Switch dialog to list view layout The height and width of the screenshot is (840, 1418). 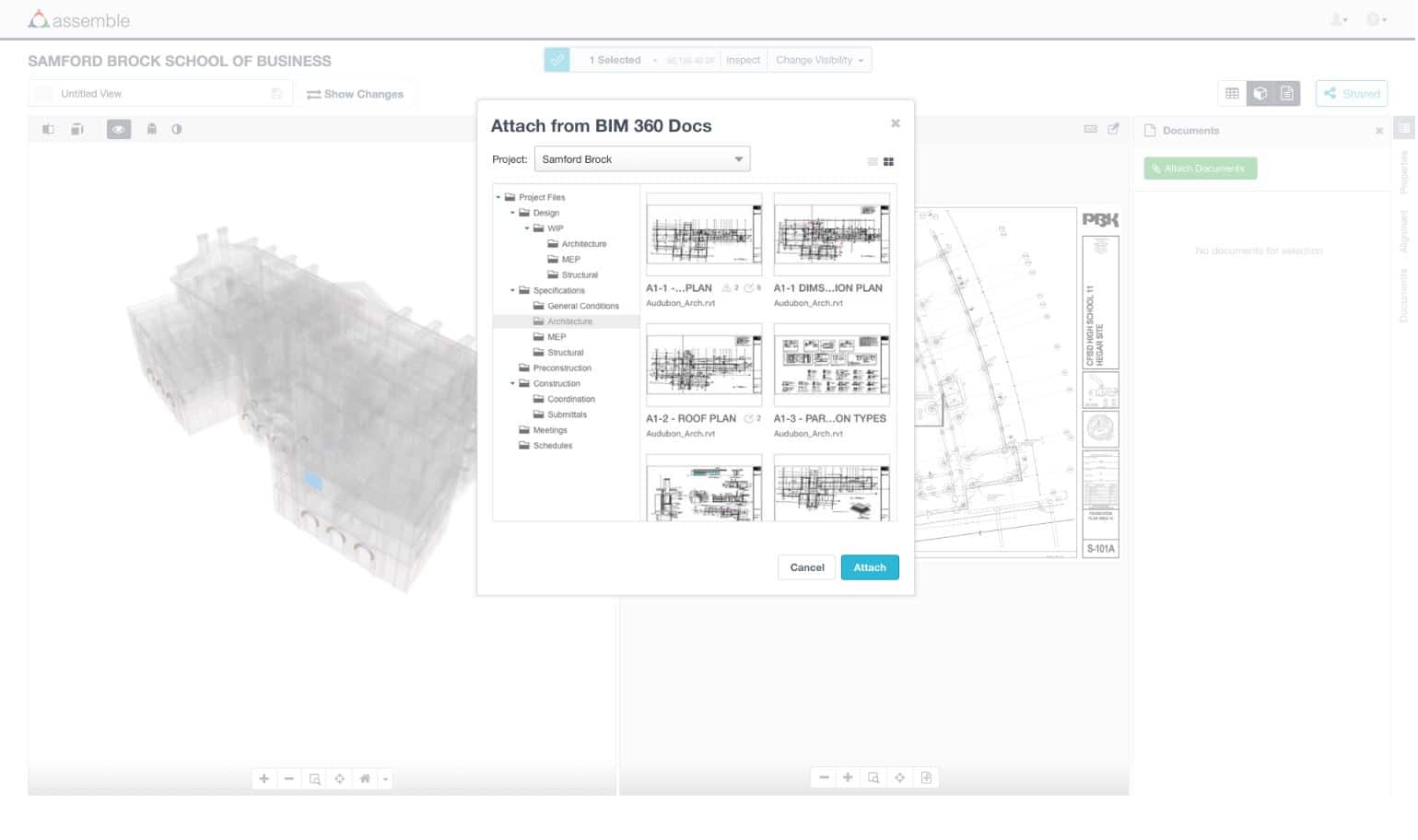tap(872, 161)
